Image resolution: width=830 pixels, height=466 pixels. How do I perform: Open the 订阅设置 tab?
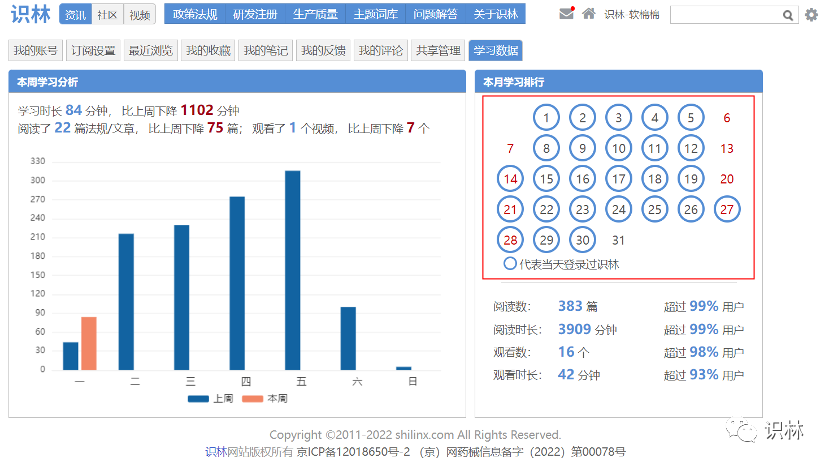coord(93,51)
